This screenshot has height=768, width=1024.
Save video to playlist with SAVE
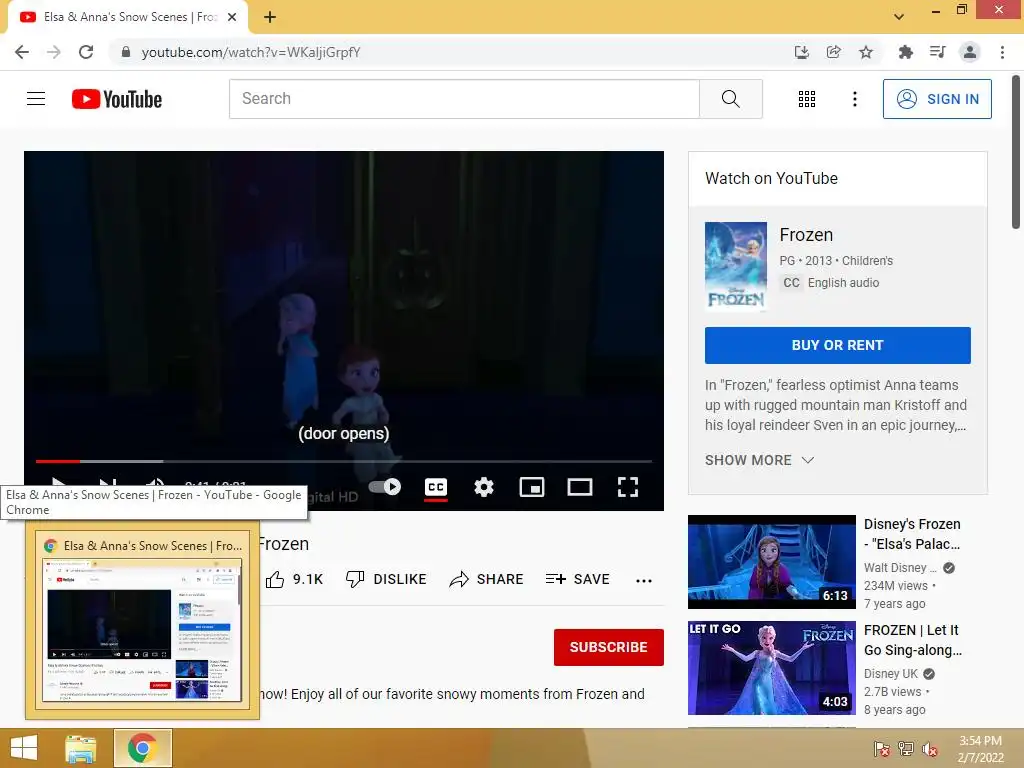click(x=577, y=579)
